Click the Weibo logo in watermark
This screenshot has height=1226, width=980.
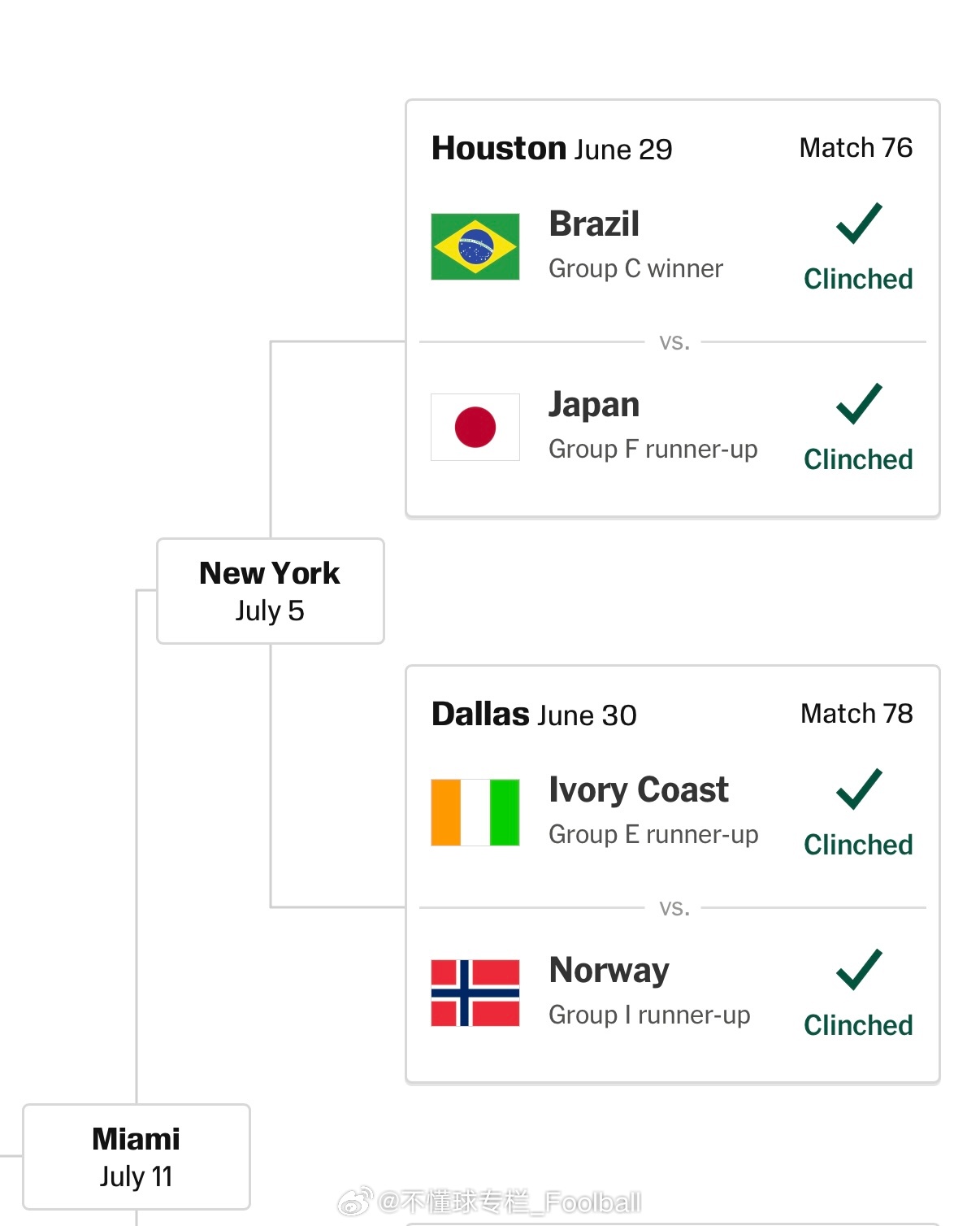355,1201
